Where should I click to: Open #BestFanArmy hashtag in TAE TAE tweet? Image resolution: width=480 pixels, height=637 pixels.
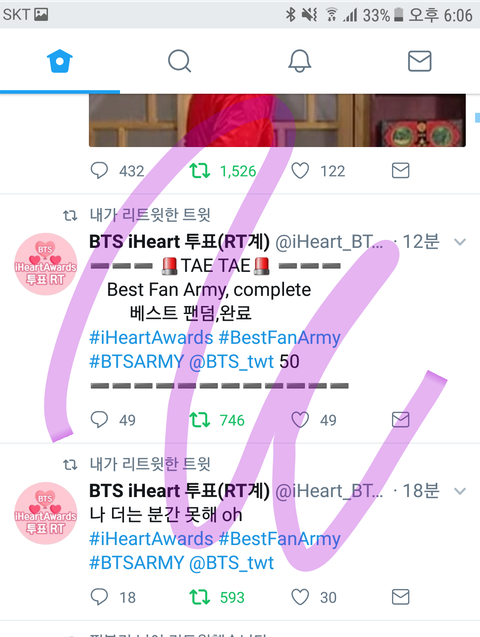pos(279,338)
